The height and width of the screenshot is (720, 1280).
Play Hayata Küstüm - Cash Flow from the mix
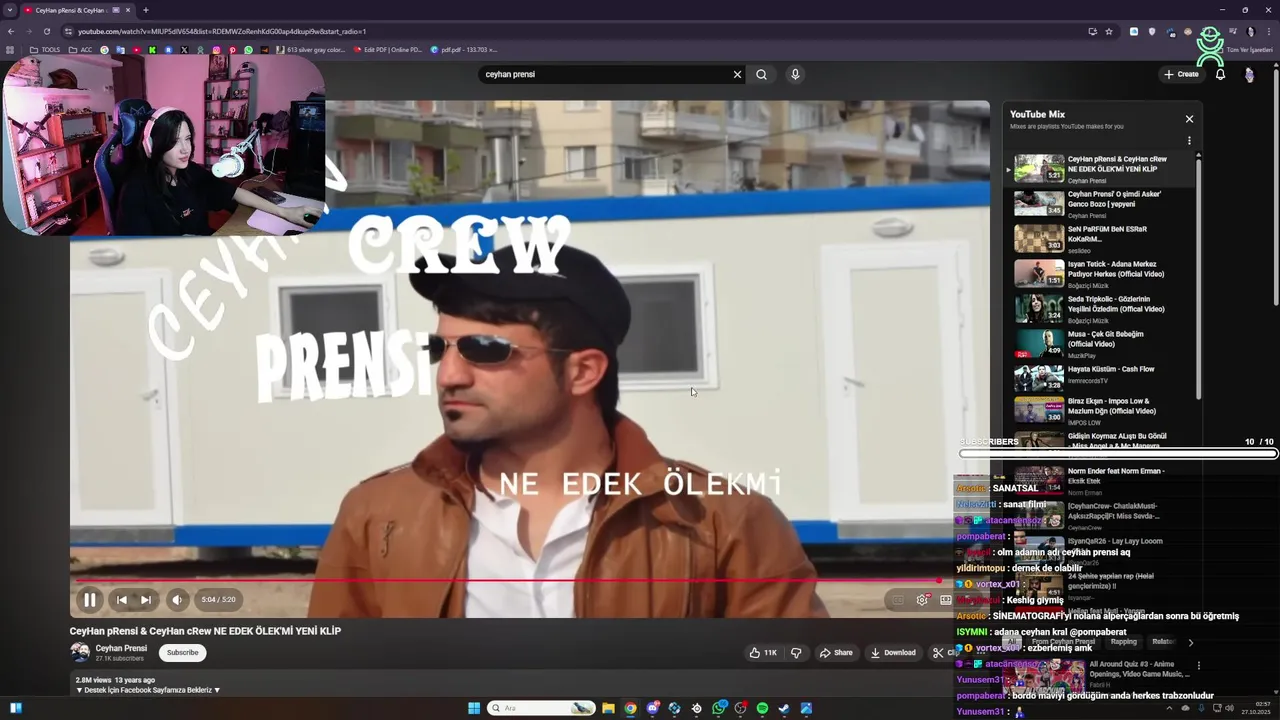coord(1100,378)
